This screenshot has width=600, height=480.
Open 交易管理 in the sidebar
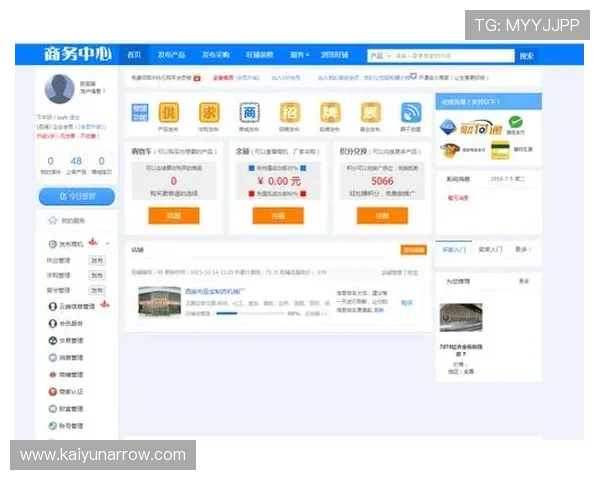tap(66, 340)
